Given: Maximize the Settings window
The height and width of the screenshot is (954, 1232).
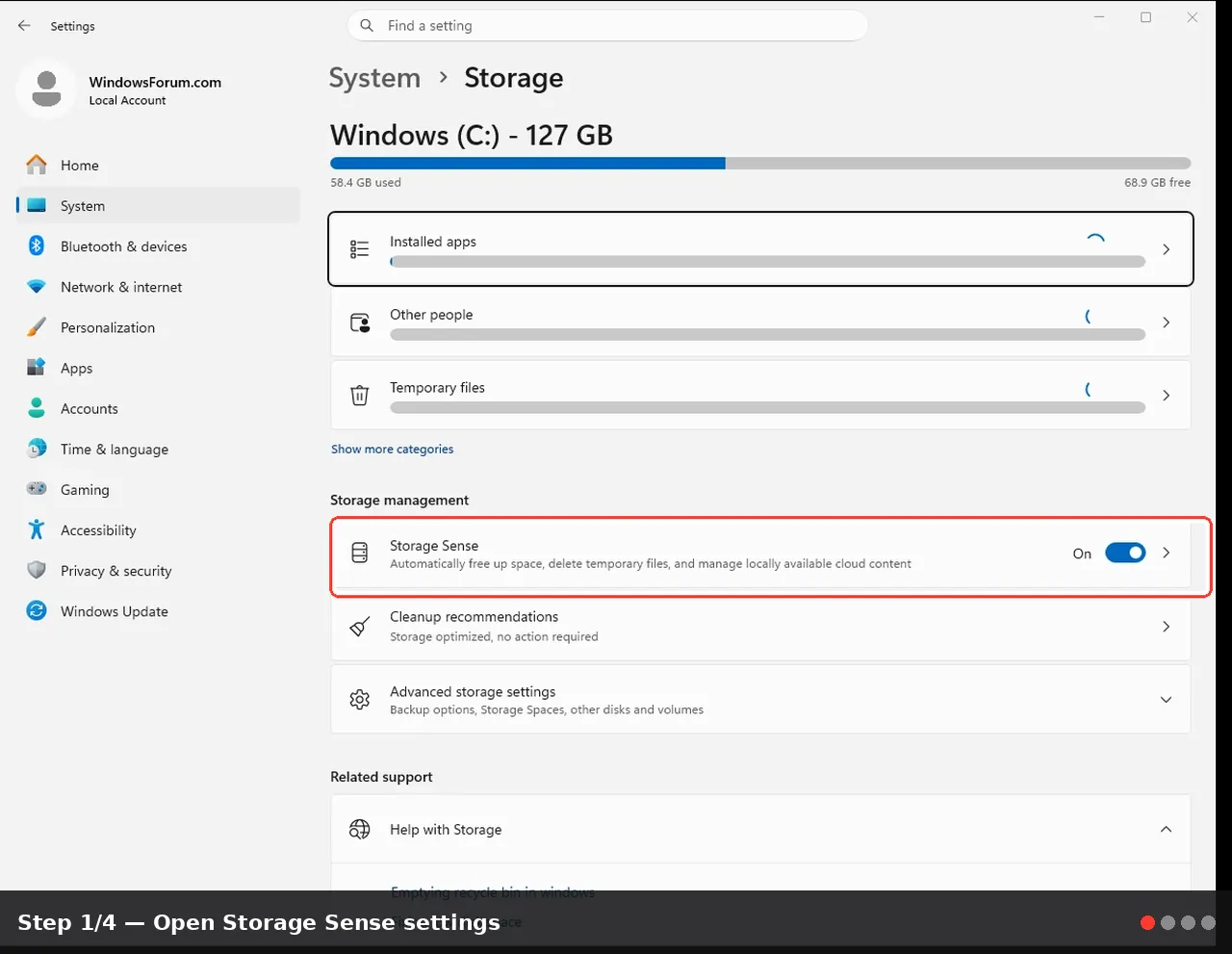Looking at the screenshot, I should pos(1145,17).
